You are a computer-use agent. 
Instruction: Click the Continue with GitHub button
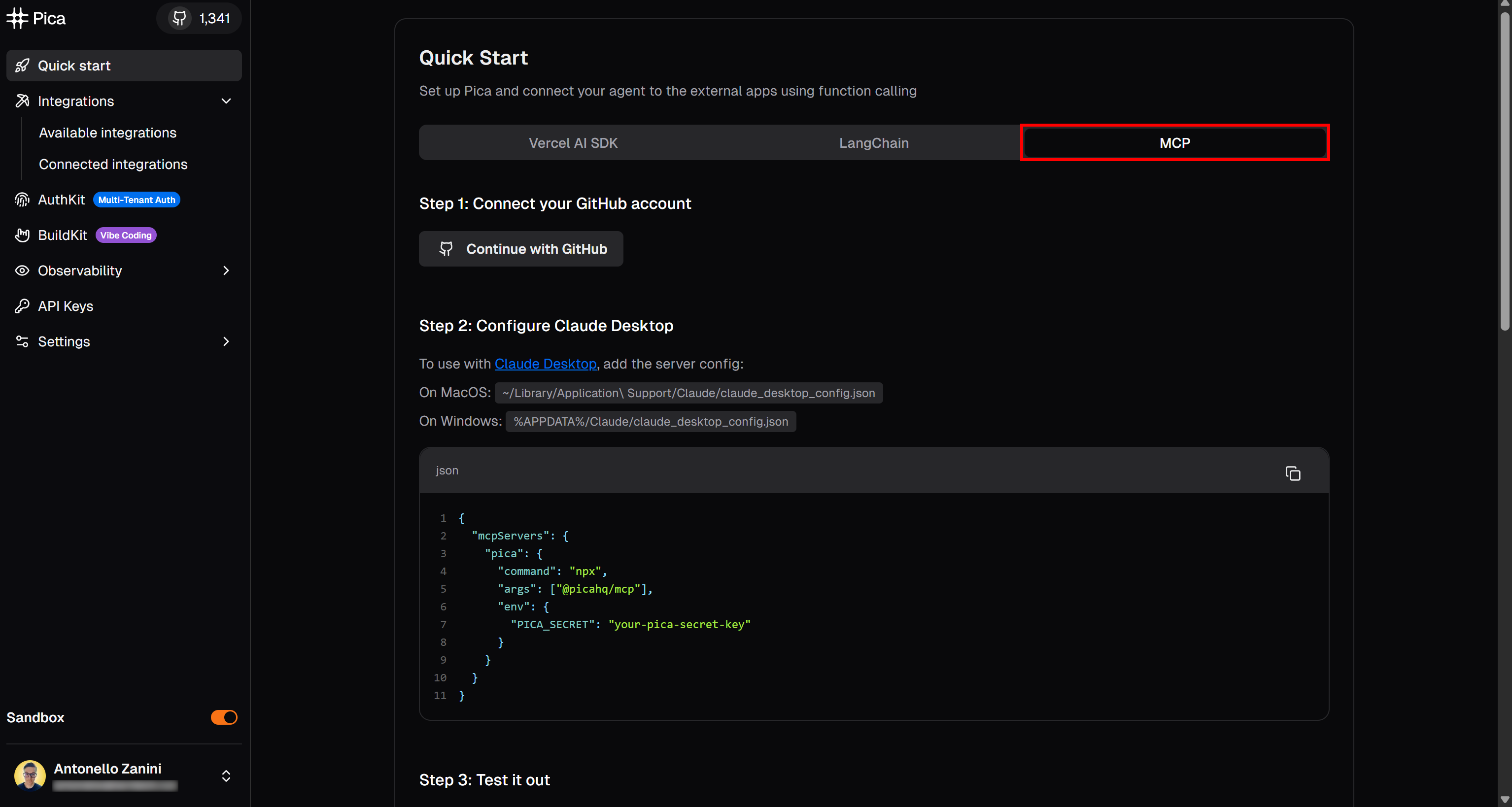click(520, 249)
